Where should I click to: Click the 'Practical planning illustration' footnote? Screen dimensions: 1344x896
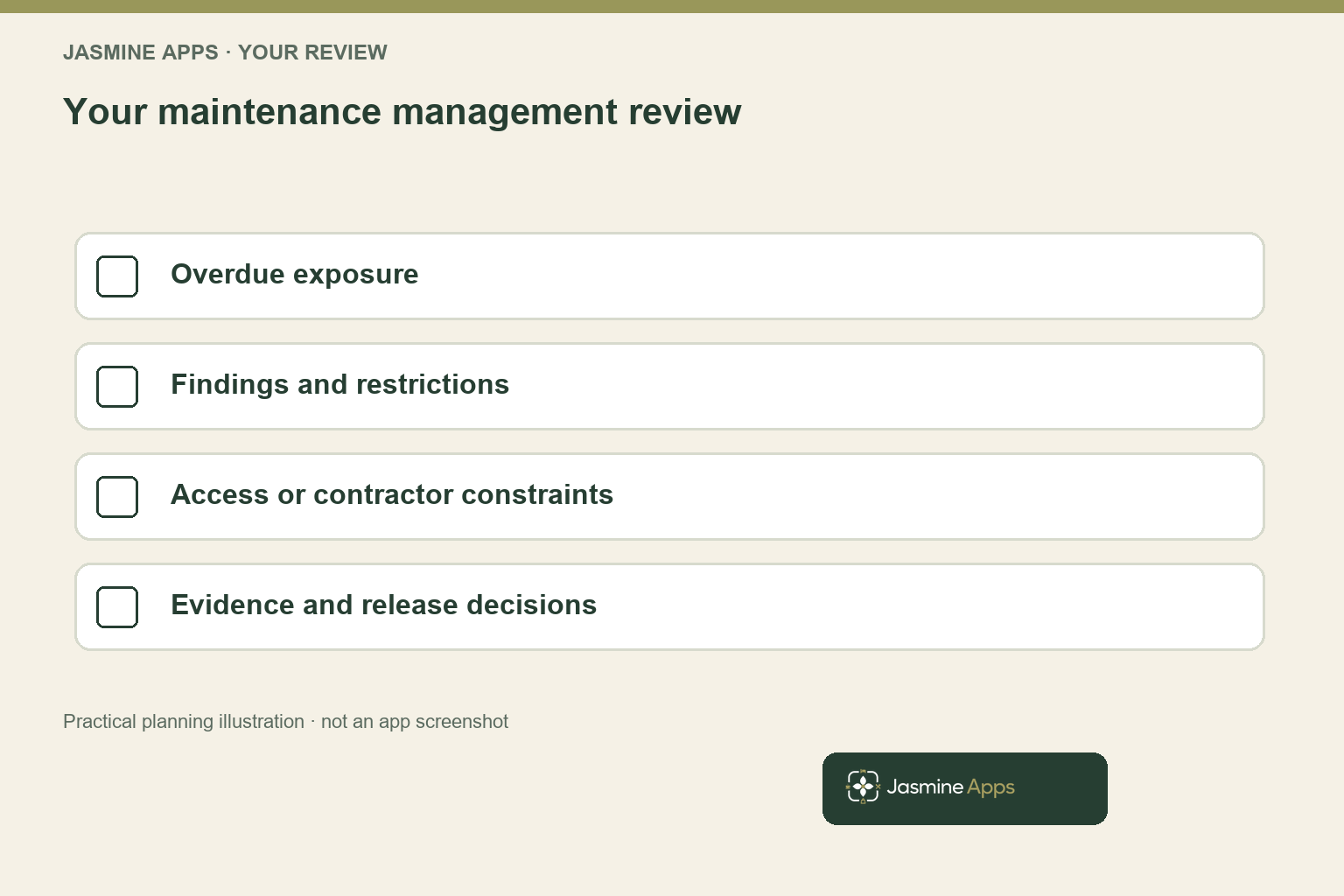[285, 722]
